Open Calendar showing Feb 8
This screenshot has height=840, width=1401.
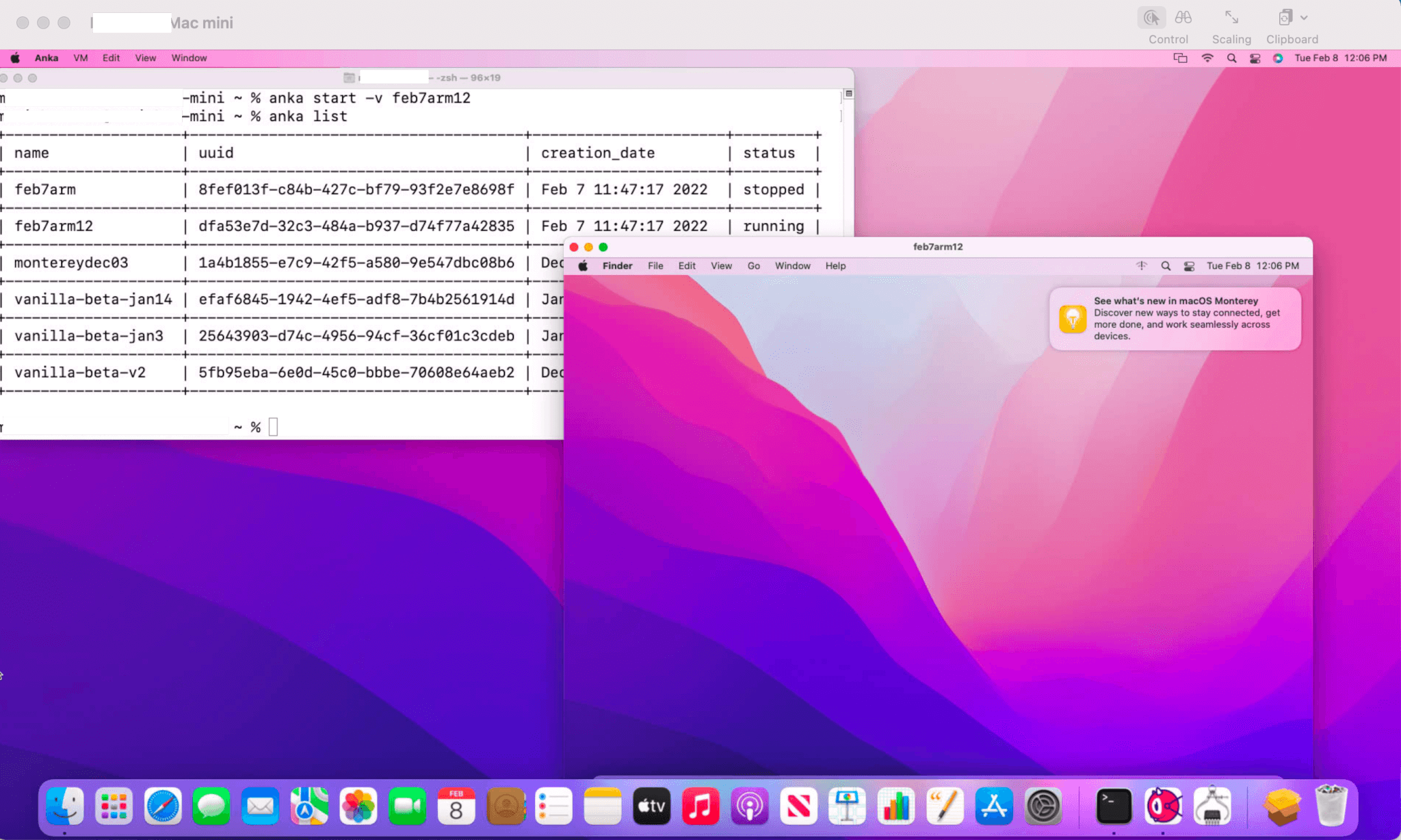456,806
